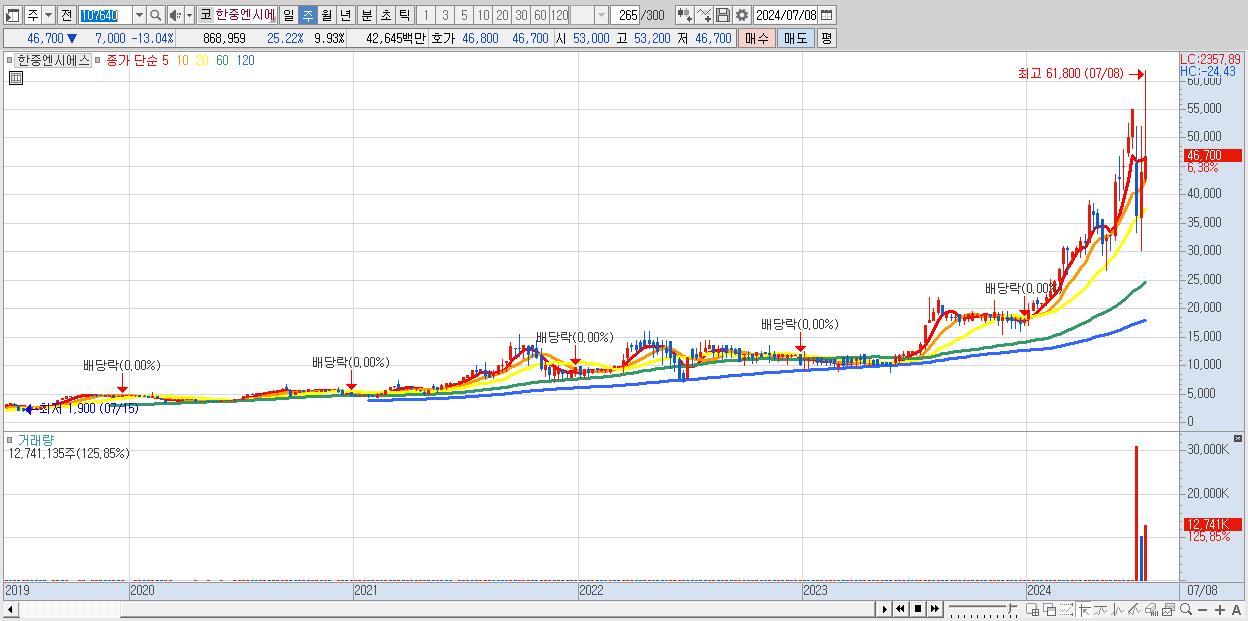Click the 한중엔시에스 chart legend label

53,60
